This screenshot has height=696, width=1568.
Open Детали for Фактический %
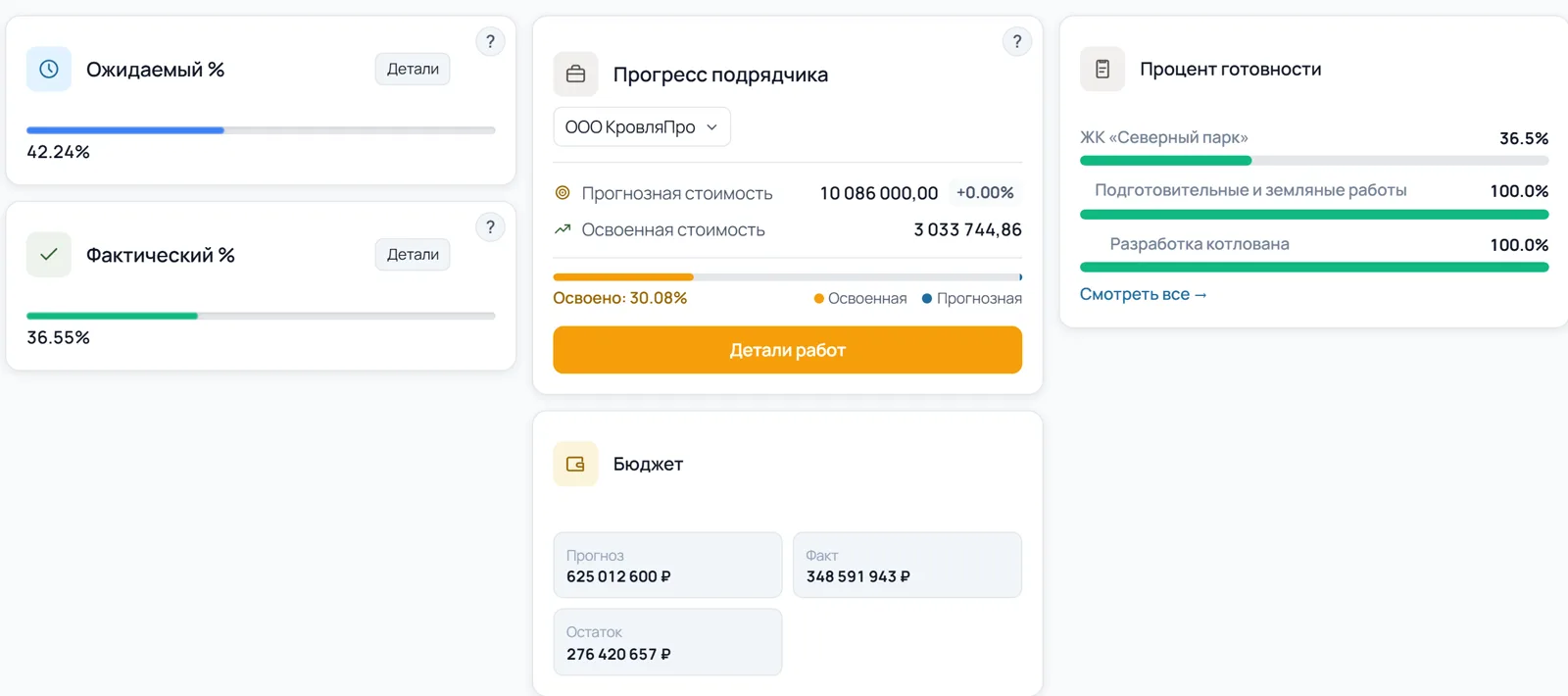pos(413,255)
